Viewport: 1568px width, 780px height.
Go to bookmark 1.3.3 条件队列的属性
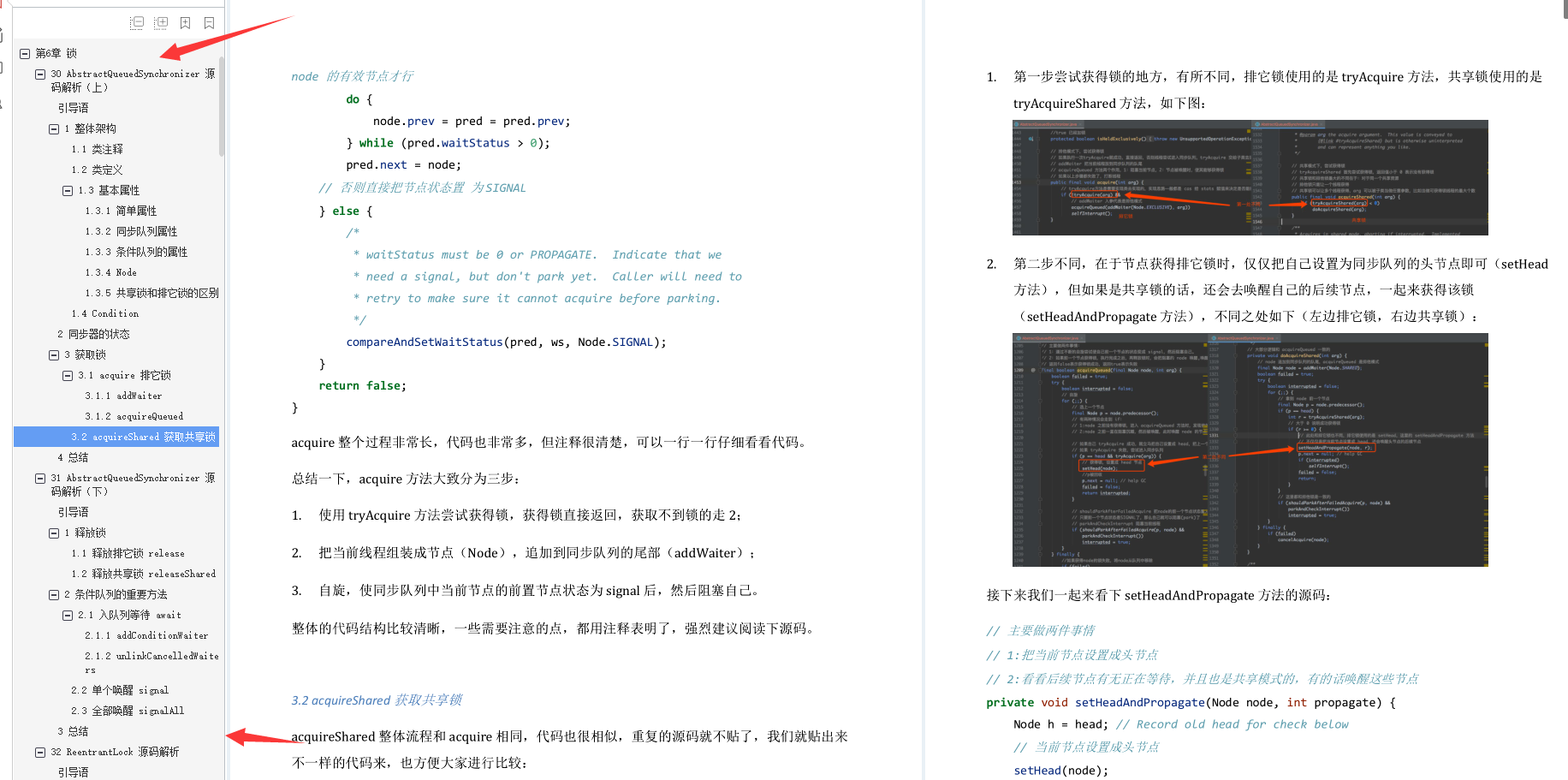(x=136, y=252)
